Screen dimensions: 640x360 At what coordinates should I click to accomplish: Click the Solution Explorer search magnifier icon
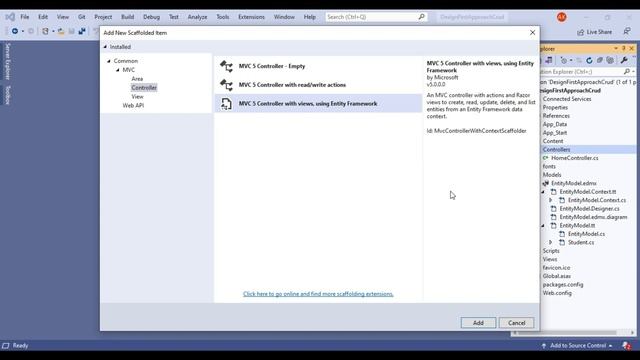(x=627, y=71)
